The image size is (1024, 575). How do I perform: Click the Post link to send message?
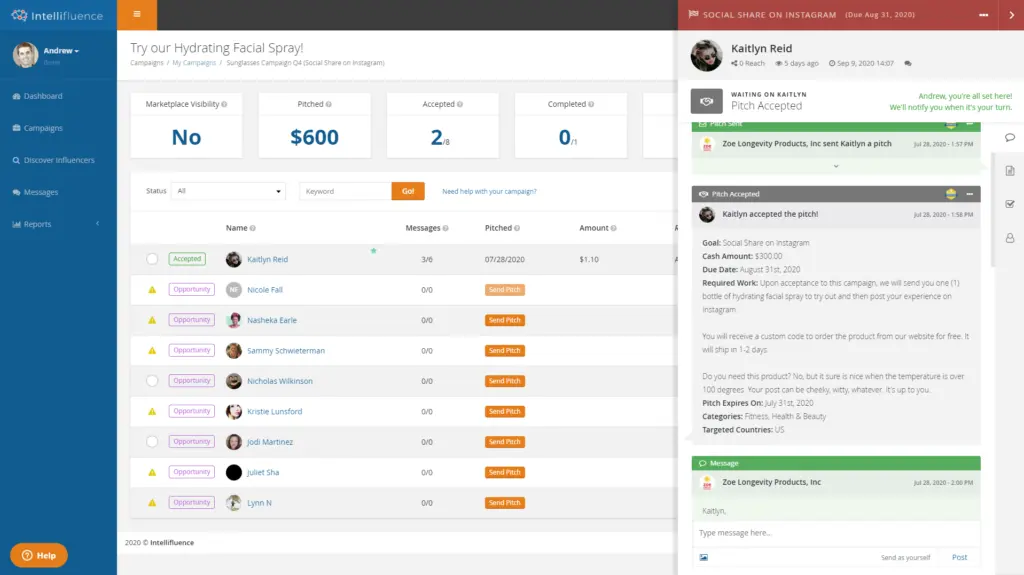pyautogui.click(x=959, y=557)
